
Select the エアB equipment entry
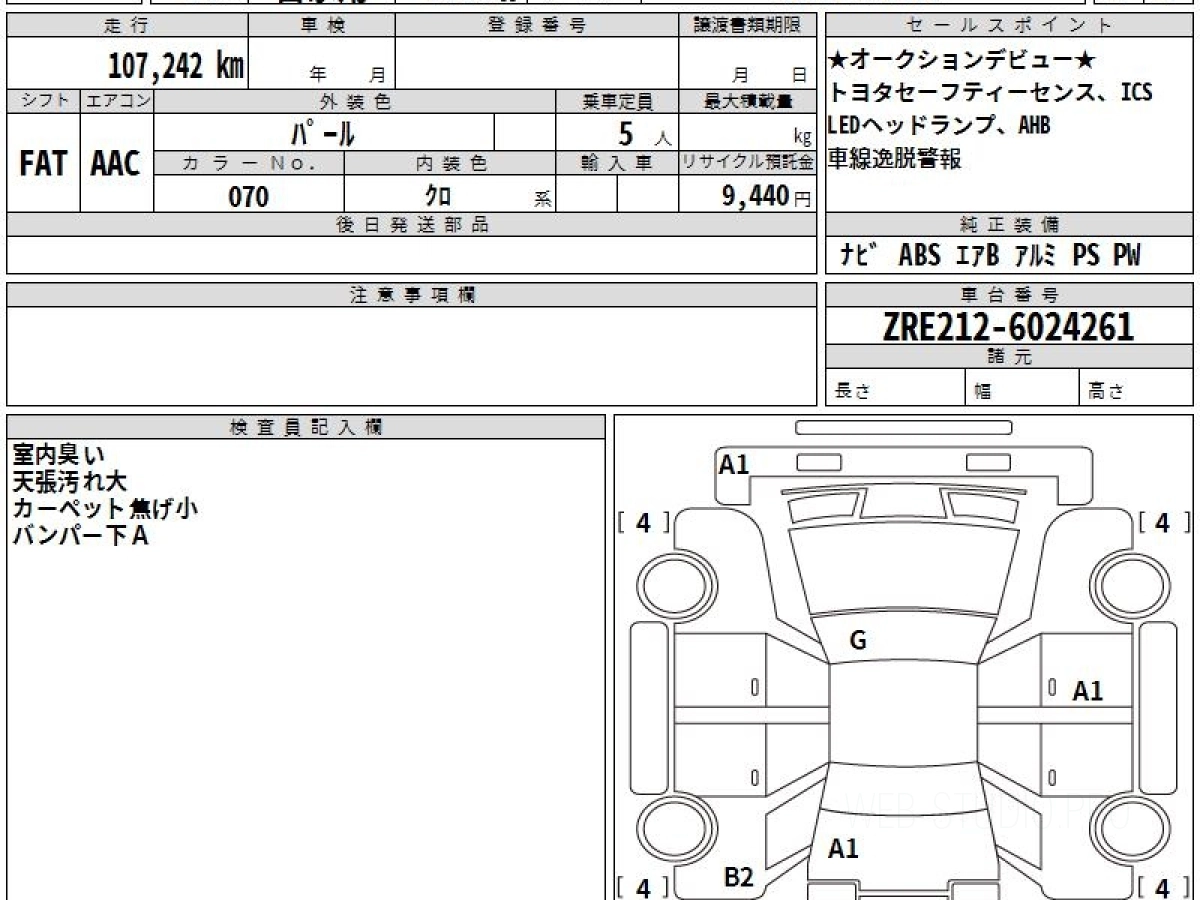(x=977, y=256)
